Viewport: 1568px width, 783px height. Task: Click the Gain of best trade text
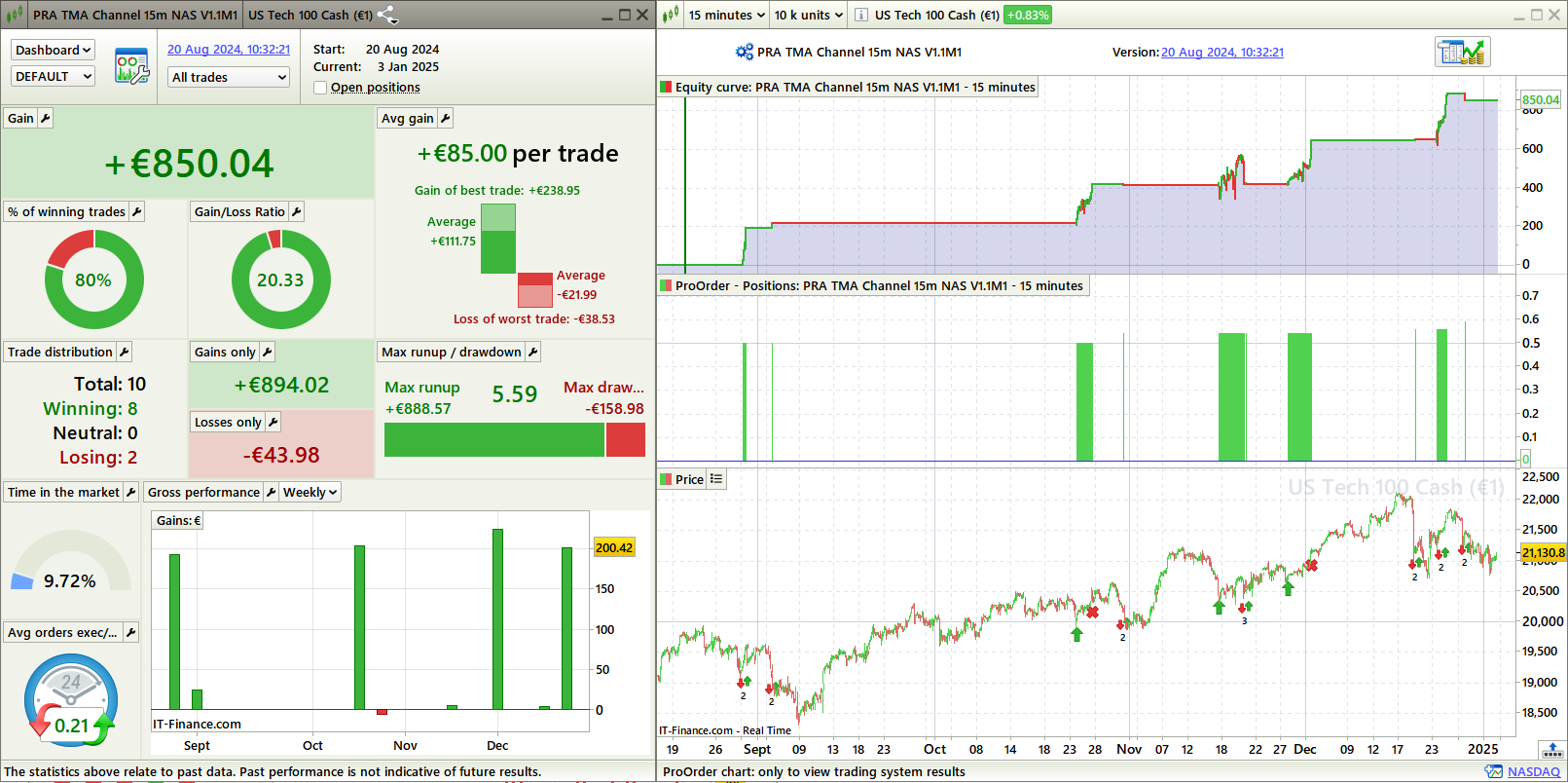click(x=497, y=190)
